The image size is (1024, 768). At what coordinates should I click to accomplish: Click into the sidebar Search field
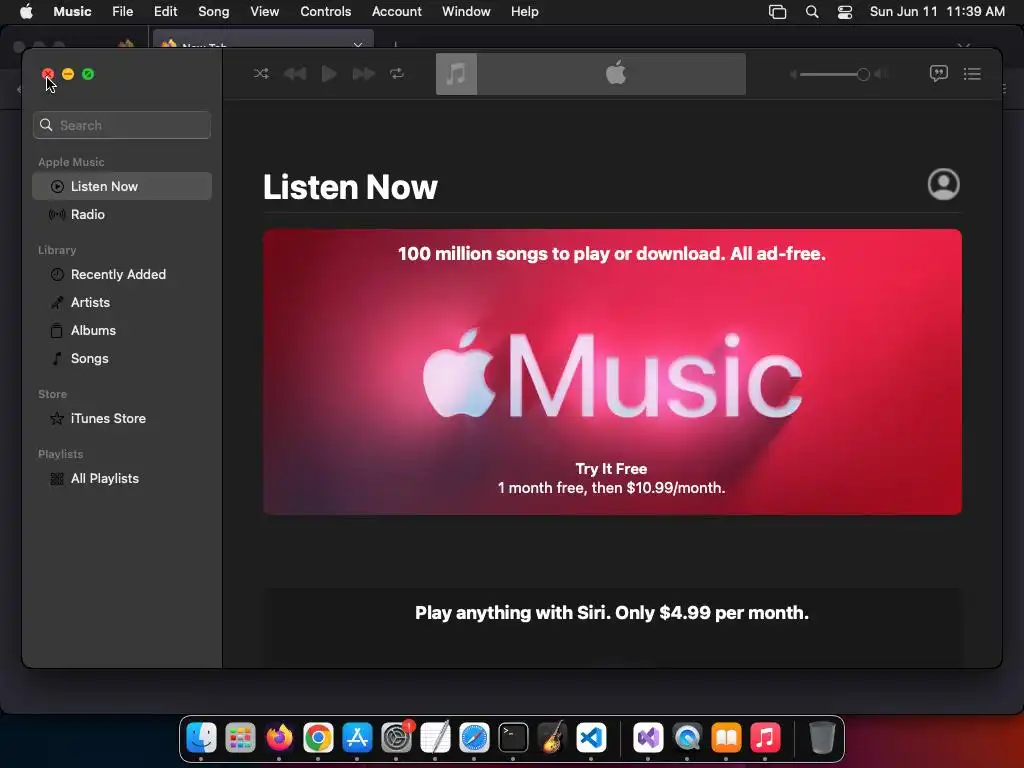point(122,125)
